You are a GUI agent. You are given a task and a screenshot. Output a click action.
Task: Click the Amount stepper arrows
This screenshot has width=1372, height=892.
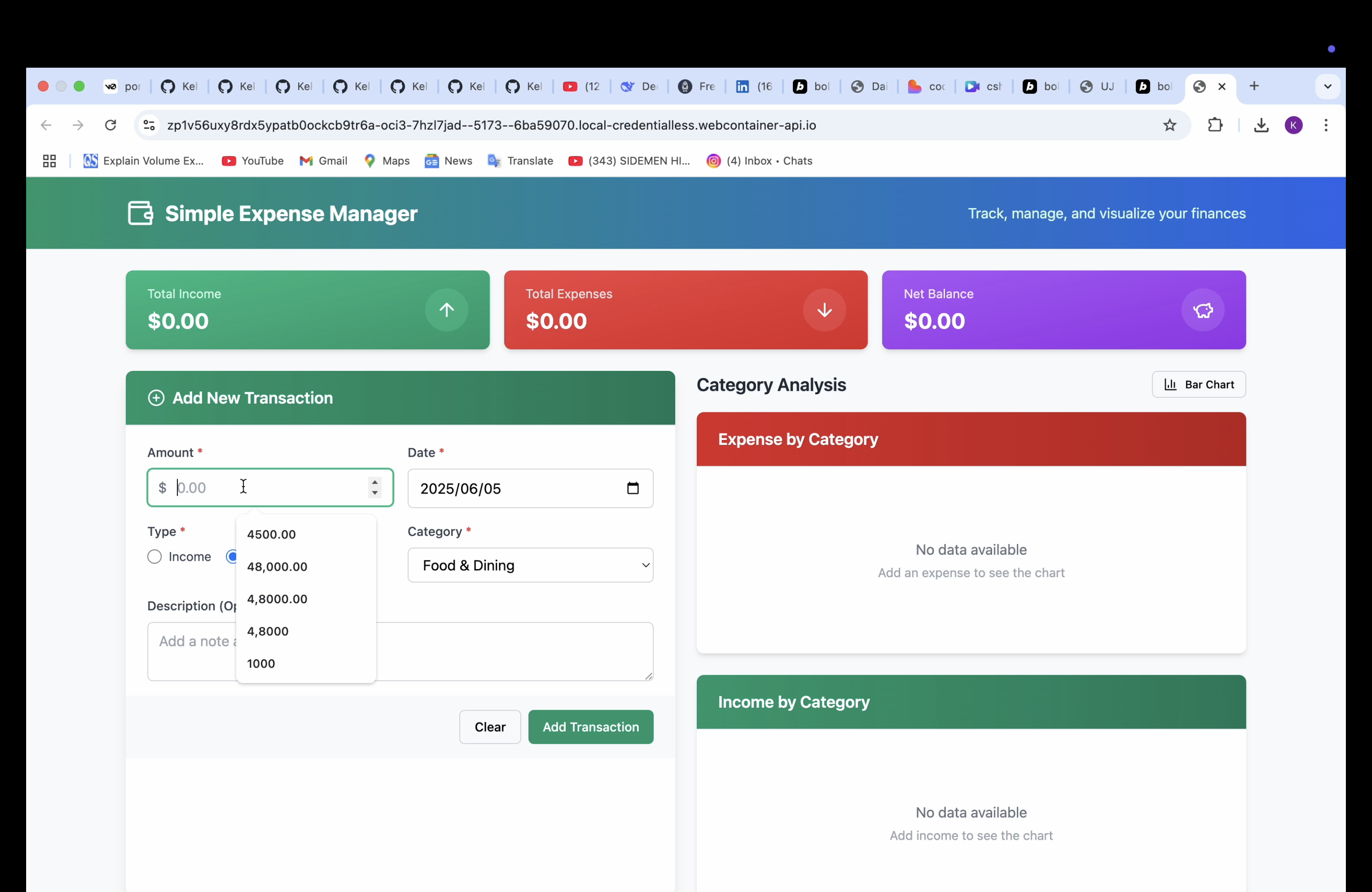(375, 488)
